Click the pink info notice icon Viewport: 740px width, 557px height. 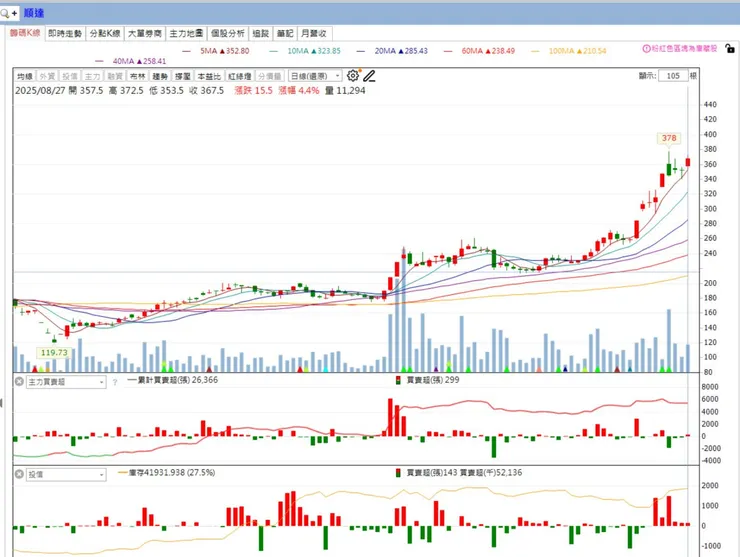(646, 49)
